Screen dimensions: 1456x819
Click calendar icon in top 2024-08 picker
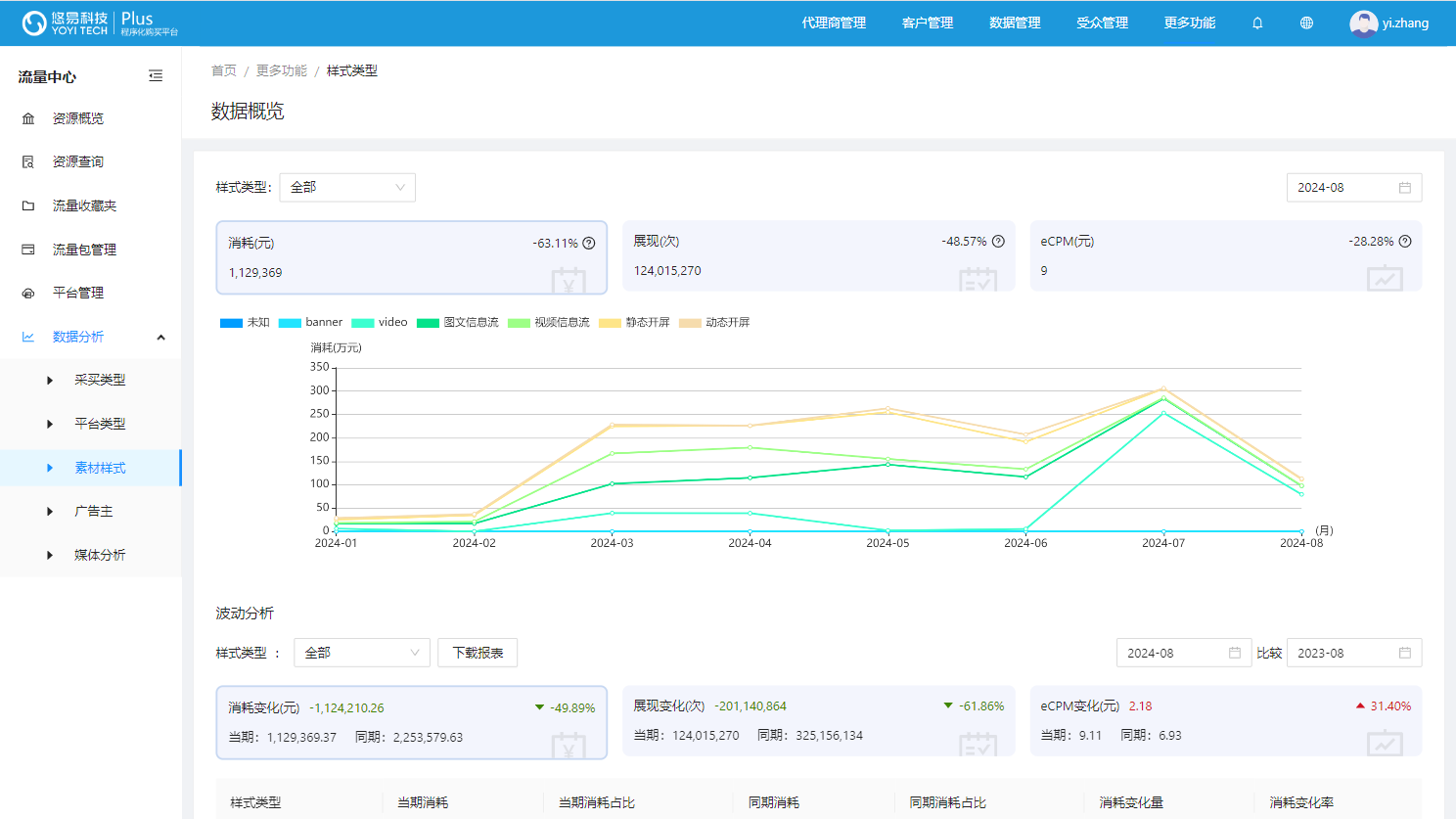(1405, 188)
